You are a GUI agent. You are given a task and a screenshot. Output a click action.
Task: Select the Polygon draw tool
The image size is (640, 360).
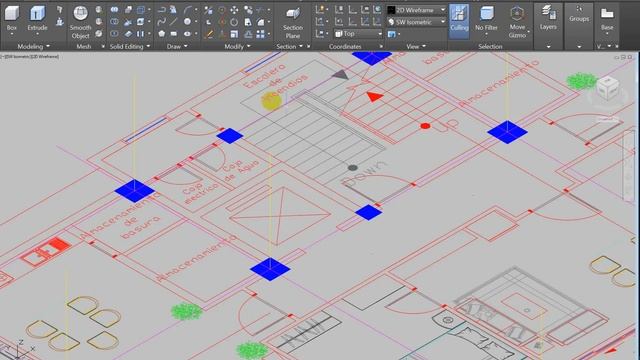(162, 33)
